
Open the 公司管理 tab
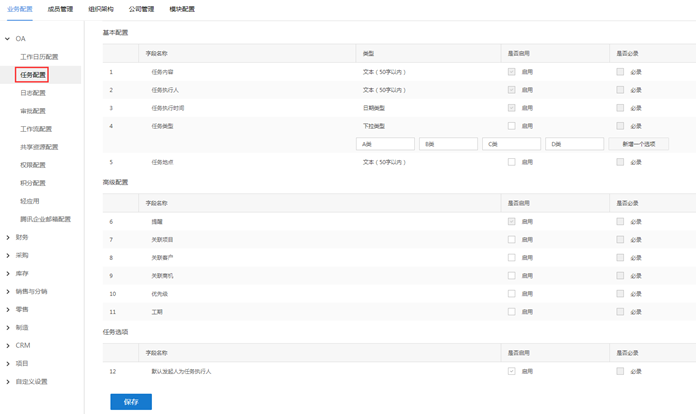pos(141,9)
